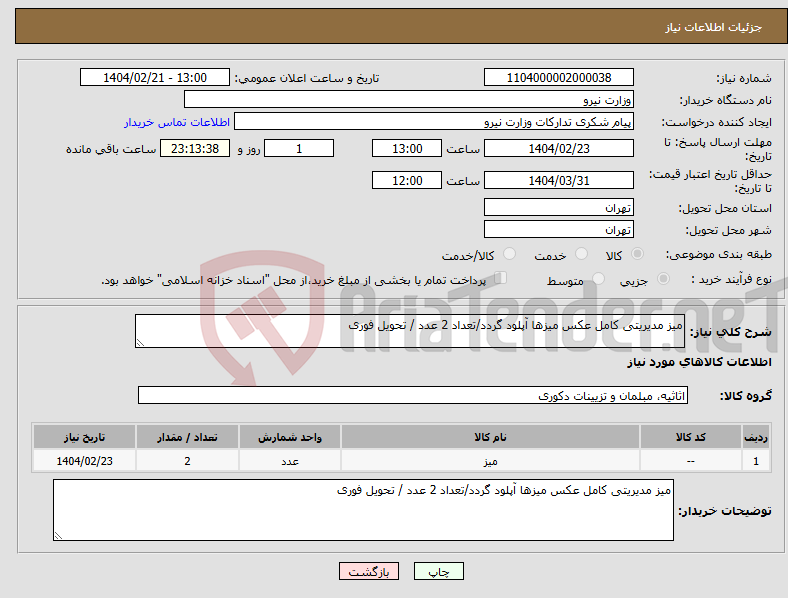Click the page title جزئیات اطلاعات نیاز
This screenshot has width=788, height=598.
click(x=713, y=27)
